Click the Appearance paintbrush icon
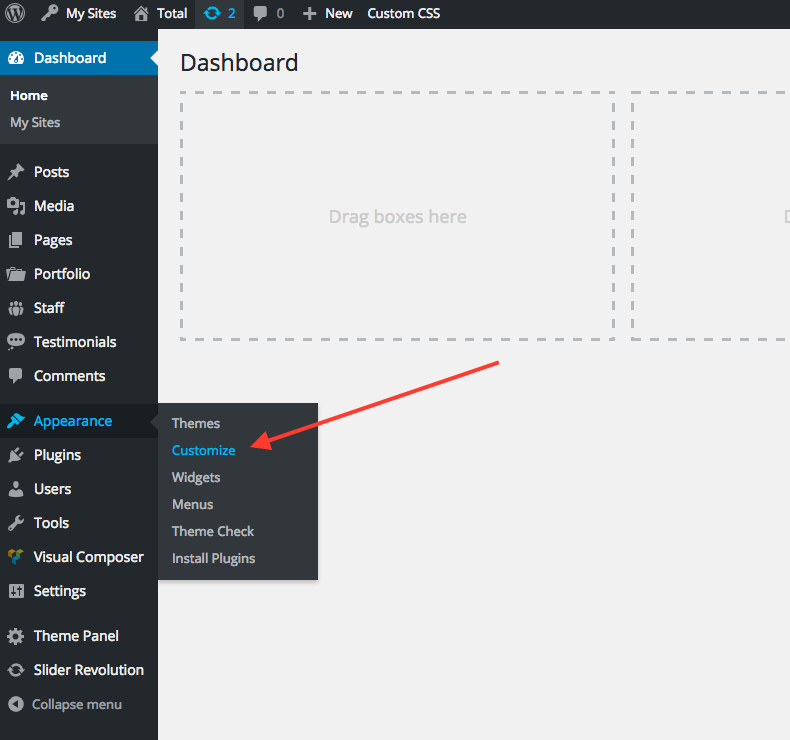790x740 pixels. point(16,421)
